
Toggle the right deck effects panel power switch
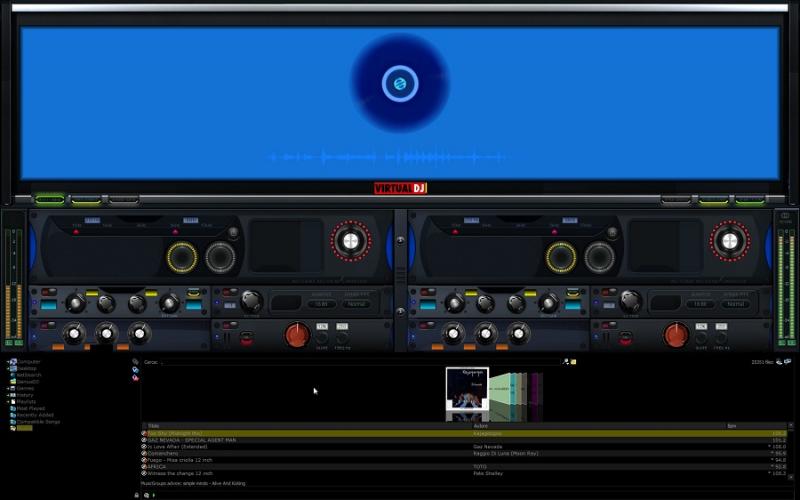point(610,292)
